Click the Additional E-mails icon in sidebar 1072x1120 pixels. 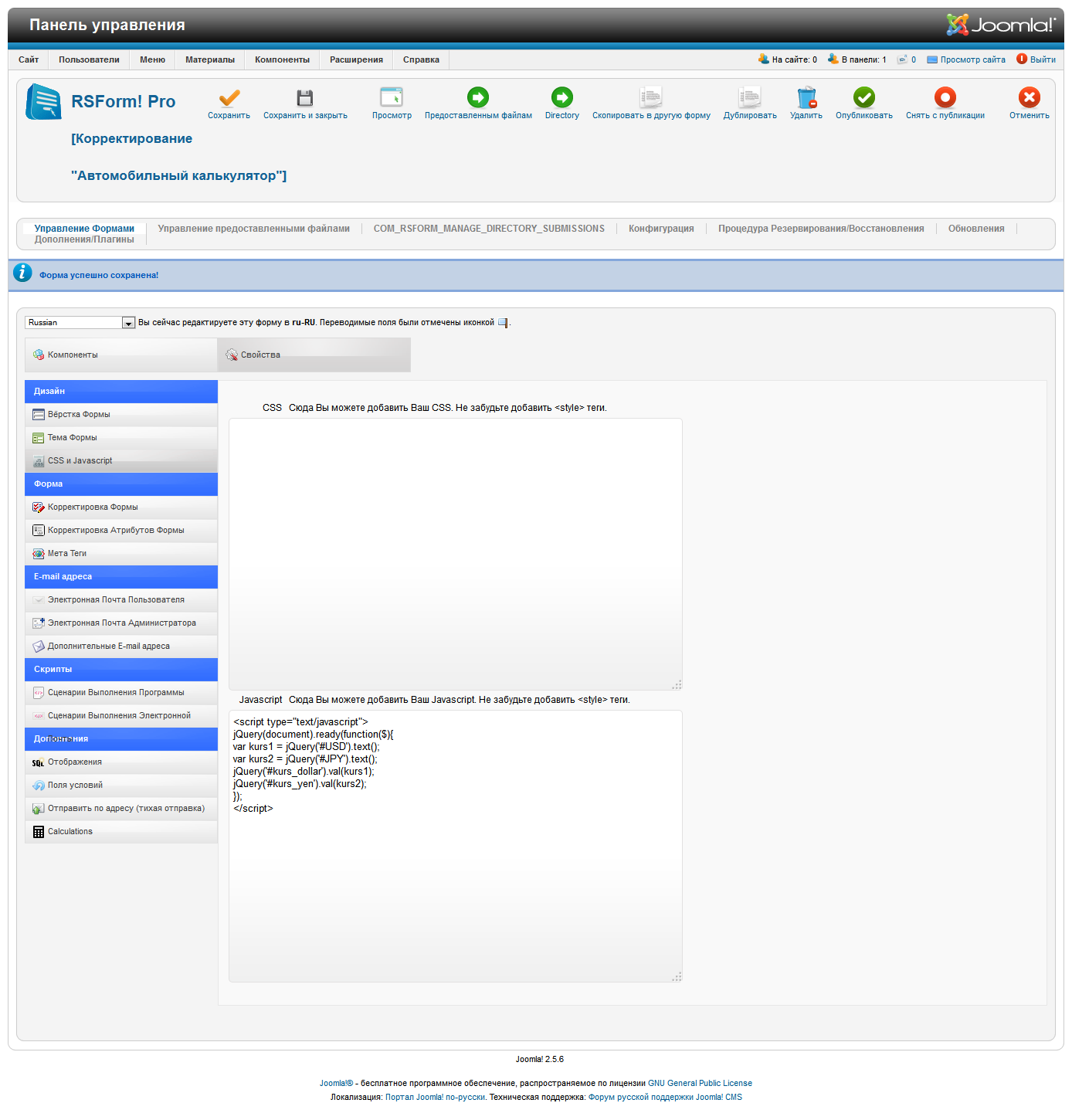coord(39,647)
